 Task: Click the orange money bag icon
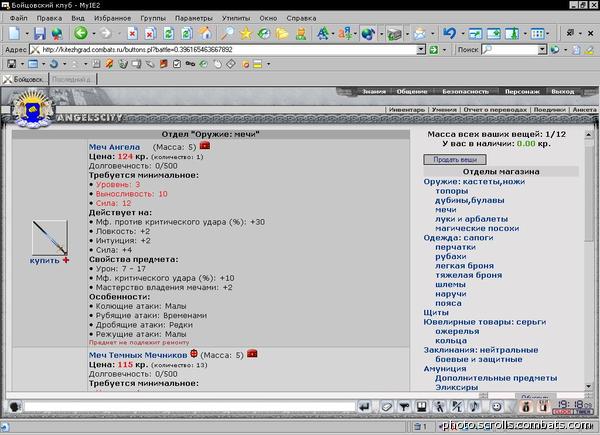coord(526,407)
